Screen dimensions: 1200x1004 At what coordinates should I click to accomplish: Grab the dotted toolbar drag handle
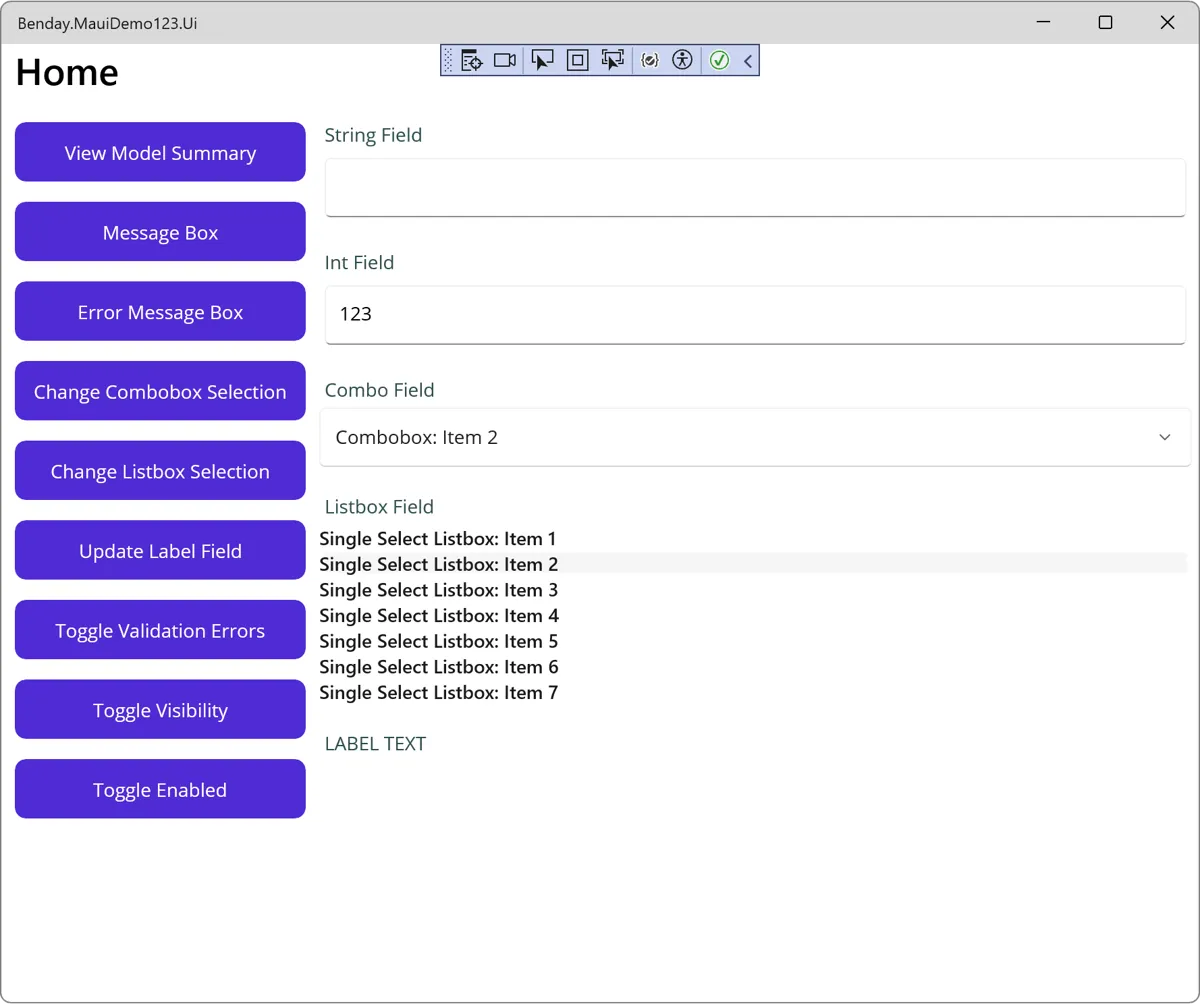[448, 61]
